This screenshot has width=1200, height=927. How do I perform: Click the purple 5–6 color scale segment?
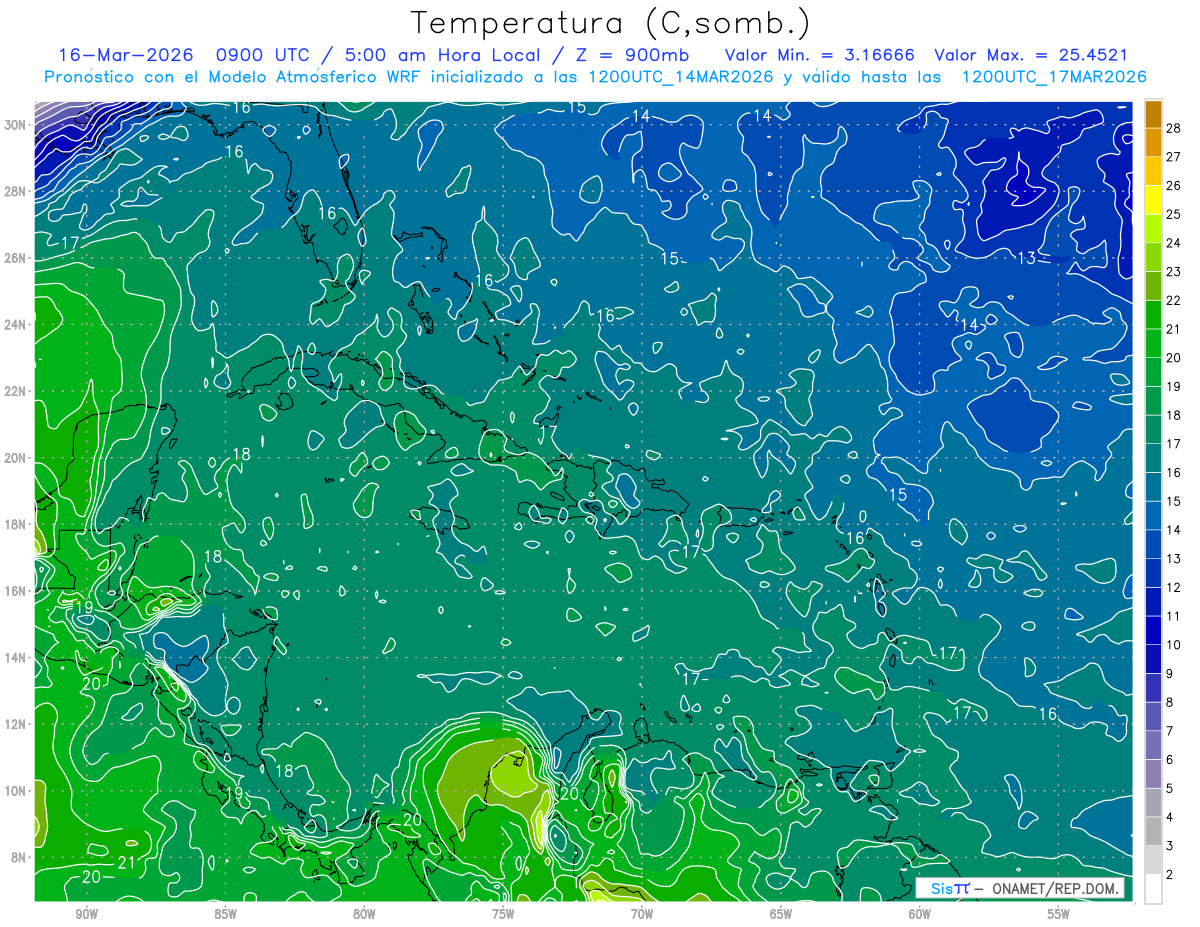pyautogui.click(x=1153, y=774)
